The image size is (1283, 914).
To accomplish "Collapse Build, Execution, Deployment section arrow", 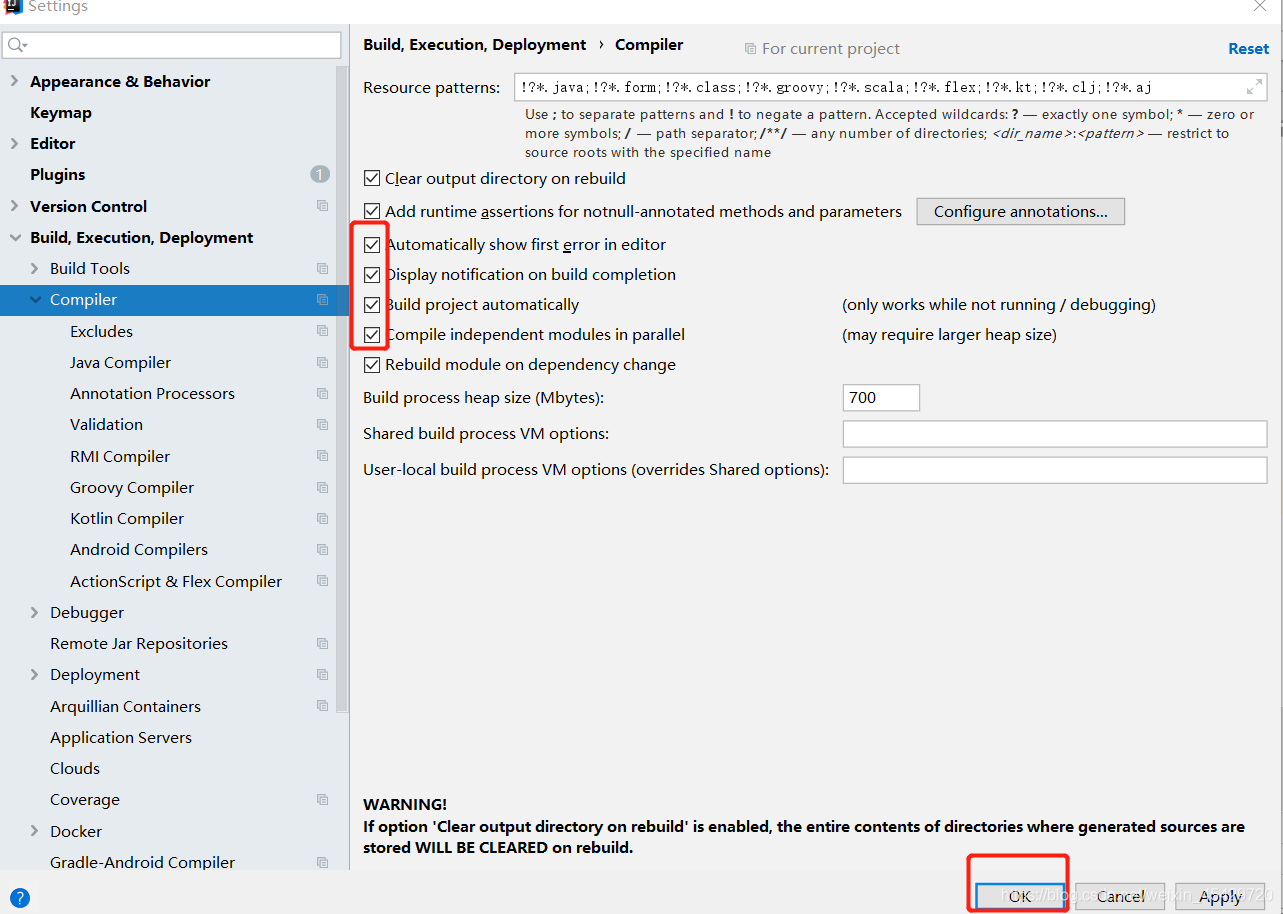I will 14,237.
